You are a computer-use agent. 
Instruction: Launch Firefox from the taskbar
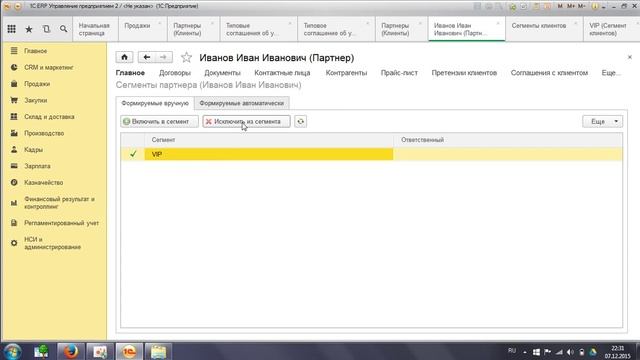point(71,351)
